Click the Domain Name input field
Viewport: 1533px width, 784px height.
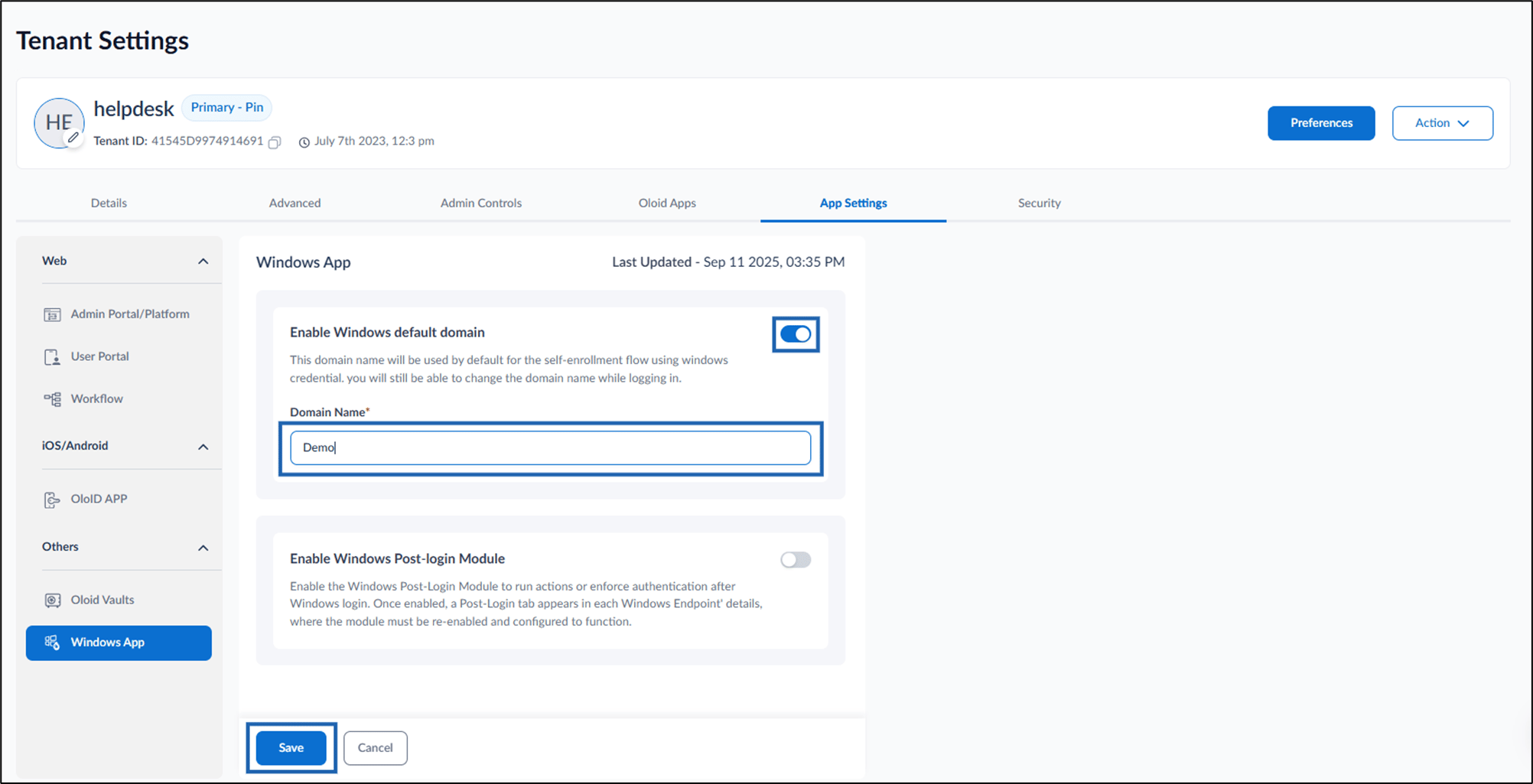pyautogui.click(x=550, y=447)
